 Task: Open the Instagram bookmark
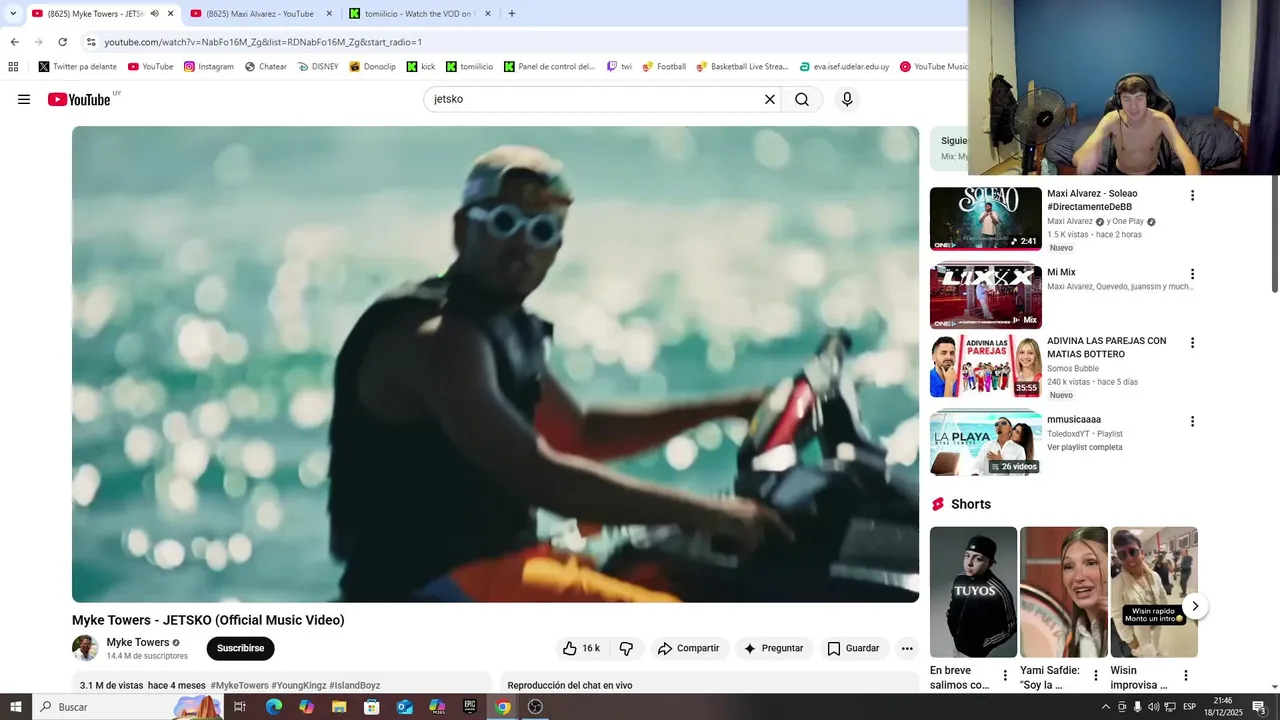[209, 67]
